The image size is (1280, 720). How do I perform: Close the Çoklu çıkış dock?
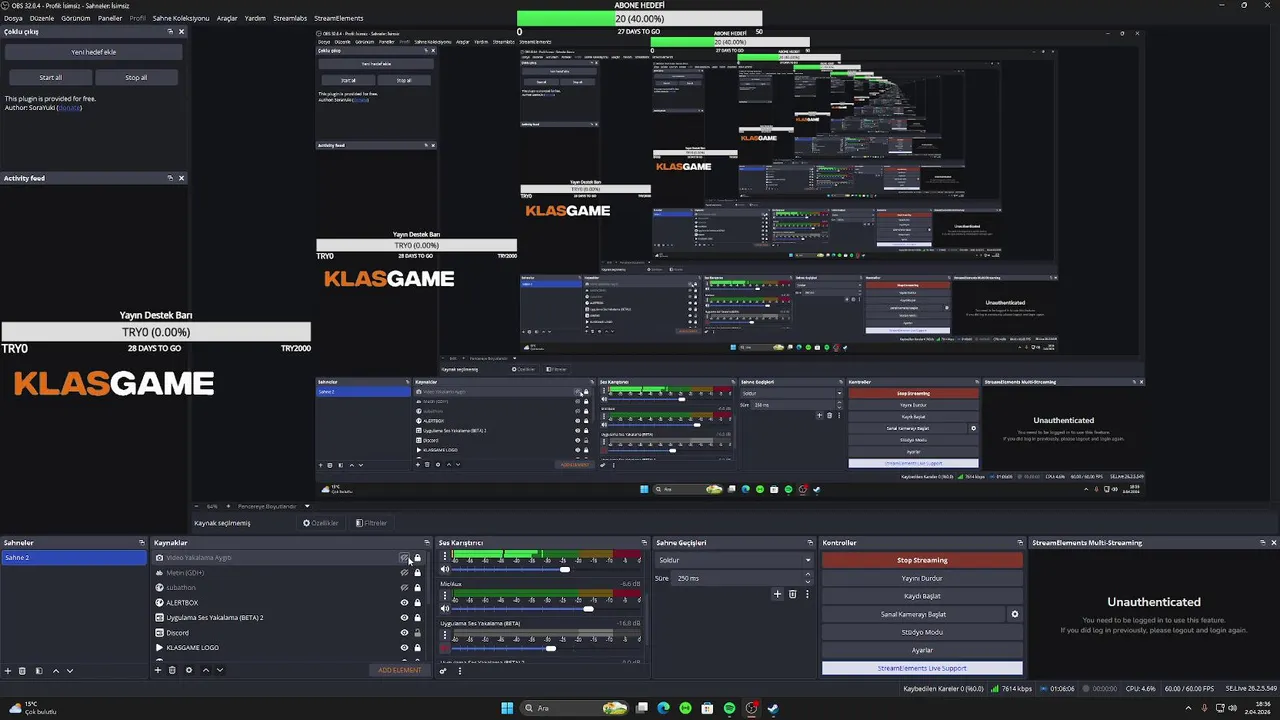(181, 32)
